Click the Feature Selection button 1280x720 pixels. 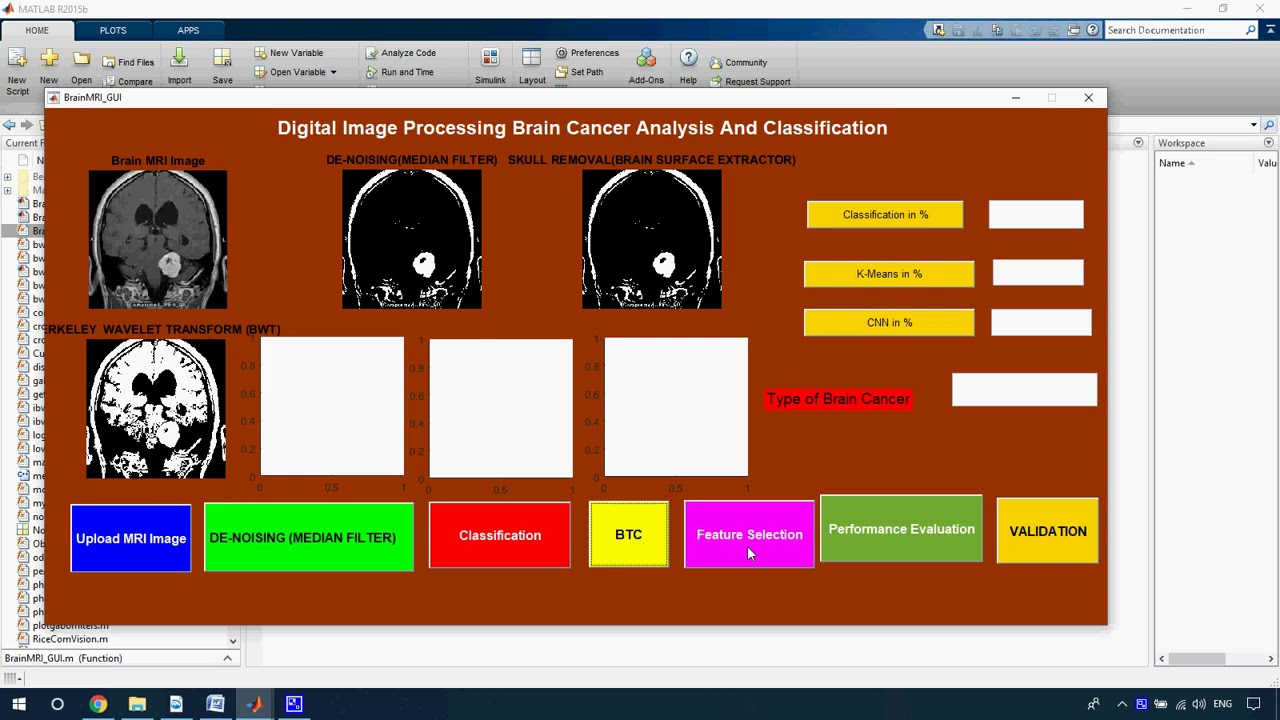pos(749,534)
